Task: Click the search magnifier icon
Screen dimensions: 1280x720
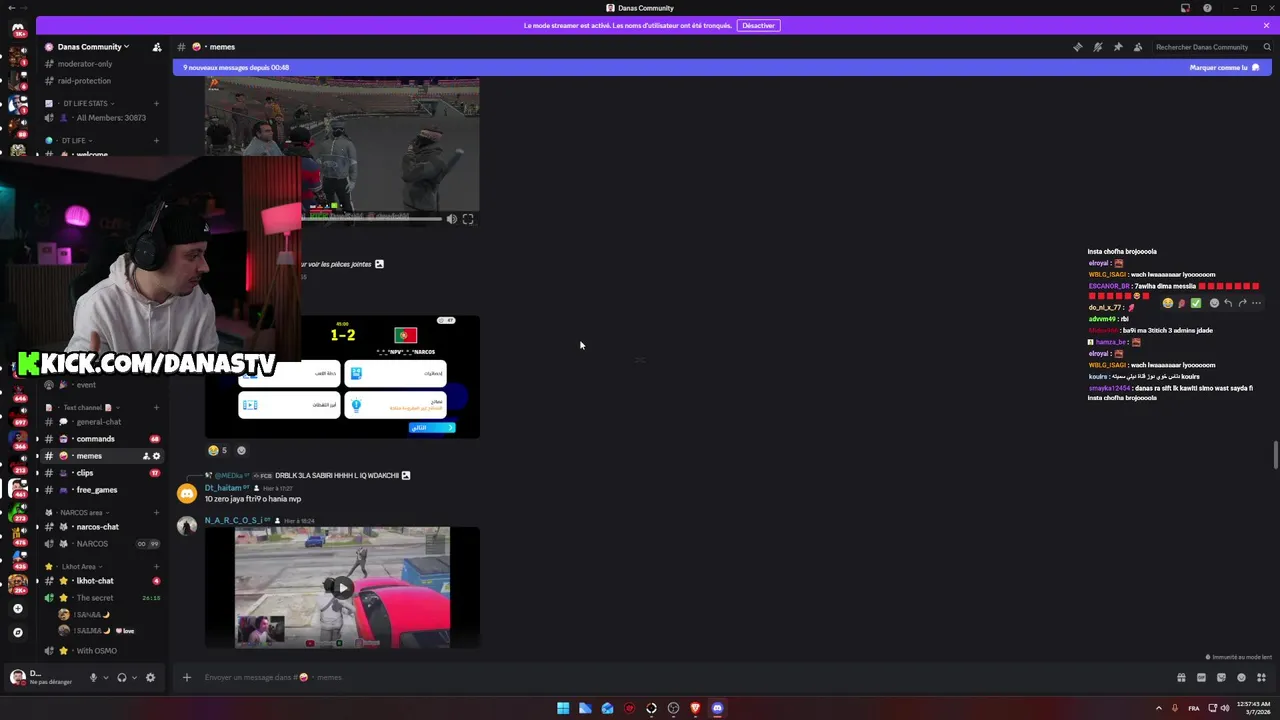Action: click(x=1267, y=47)
